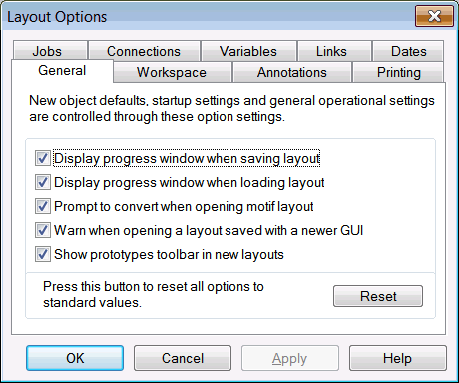Screen dimensions: 459x383
Task: Click the Cancel button
Action: coord(183,358)
